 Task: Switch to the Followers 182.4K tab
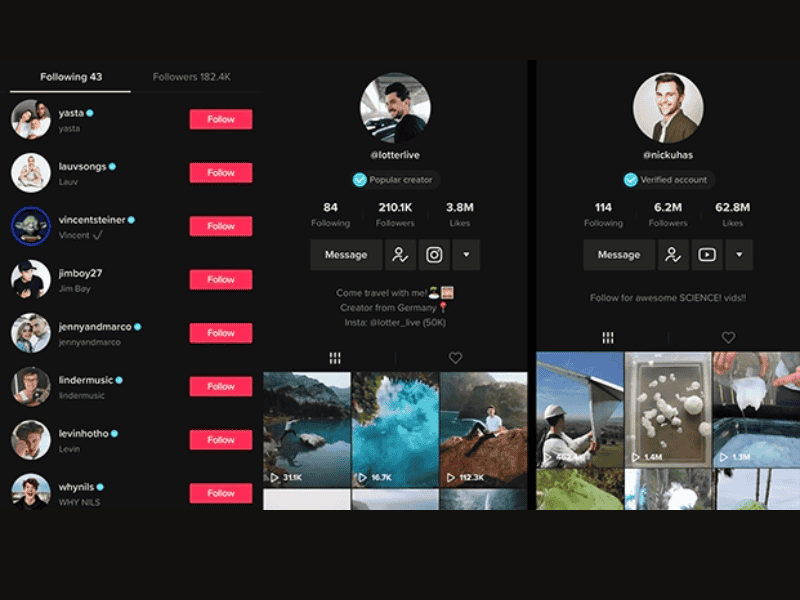coord(192,77)
